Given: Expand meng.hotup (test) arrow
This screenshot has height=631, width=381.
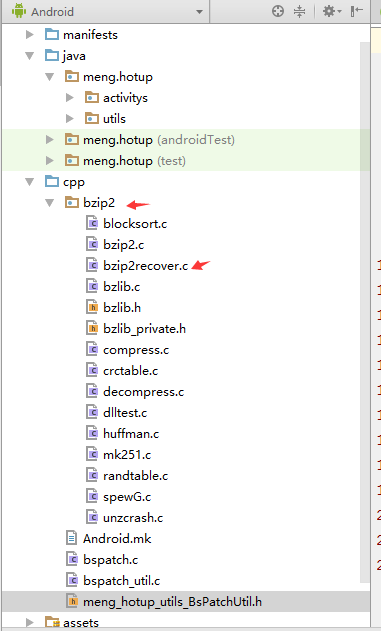Looking at the screenshot, I should pyautogui.click(x=49, y=161).
